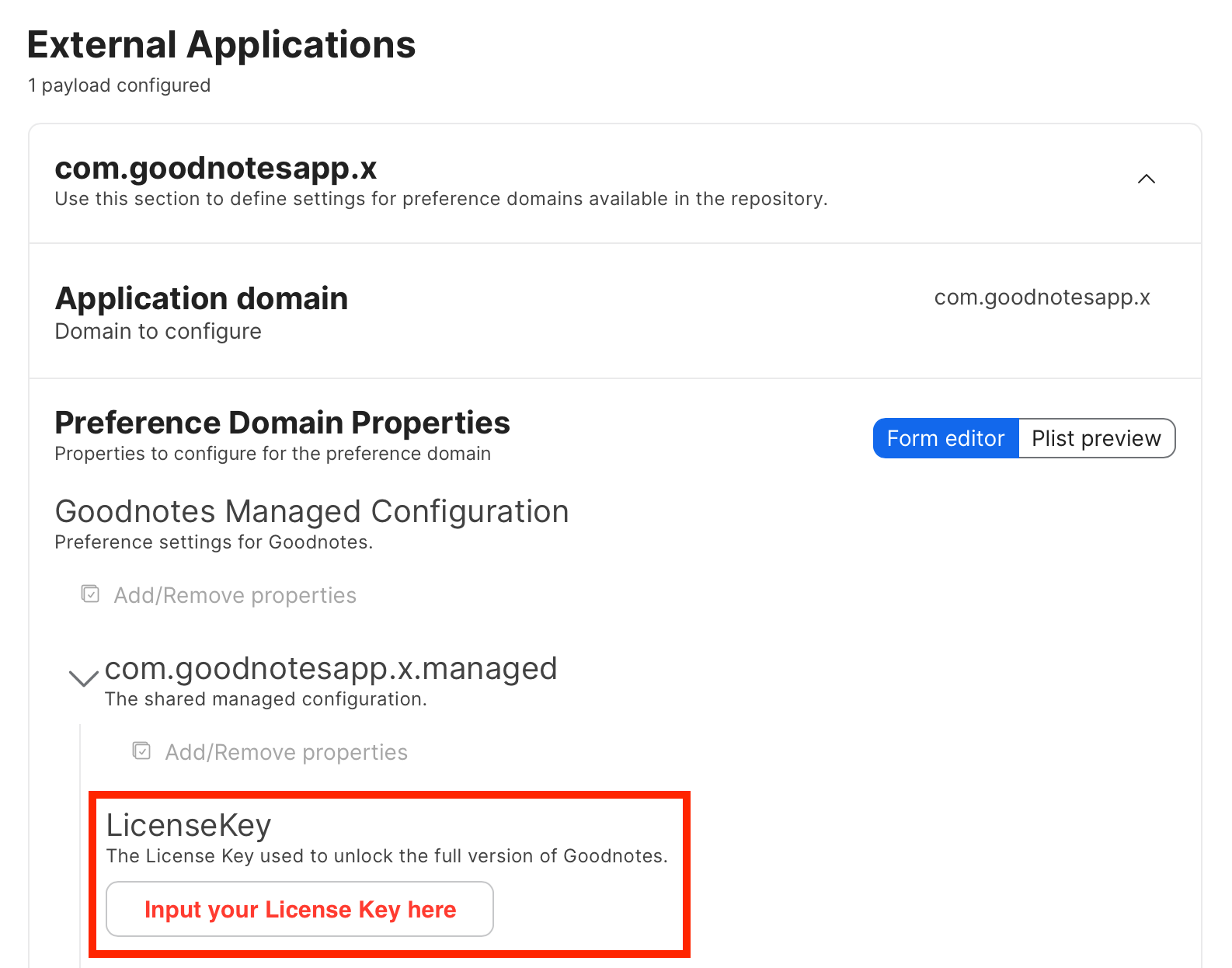The image size is (1232, 968).
Task: Click the LicenseKey input field
Action: (x=300, y=909)
